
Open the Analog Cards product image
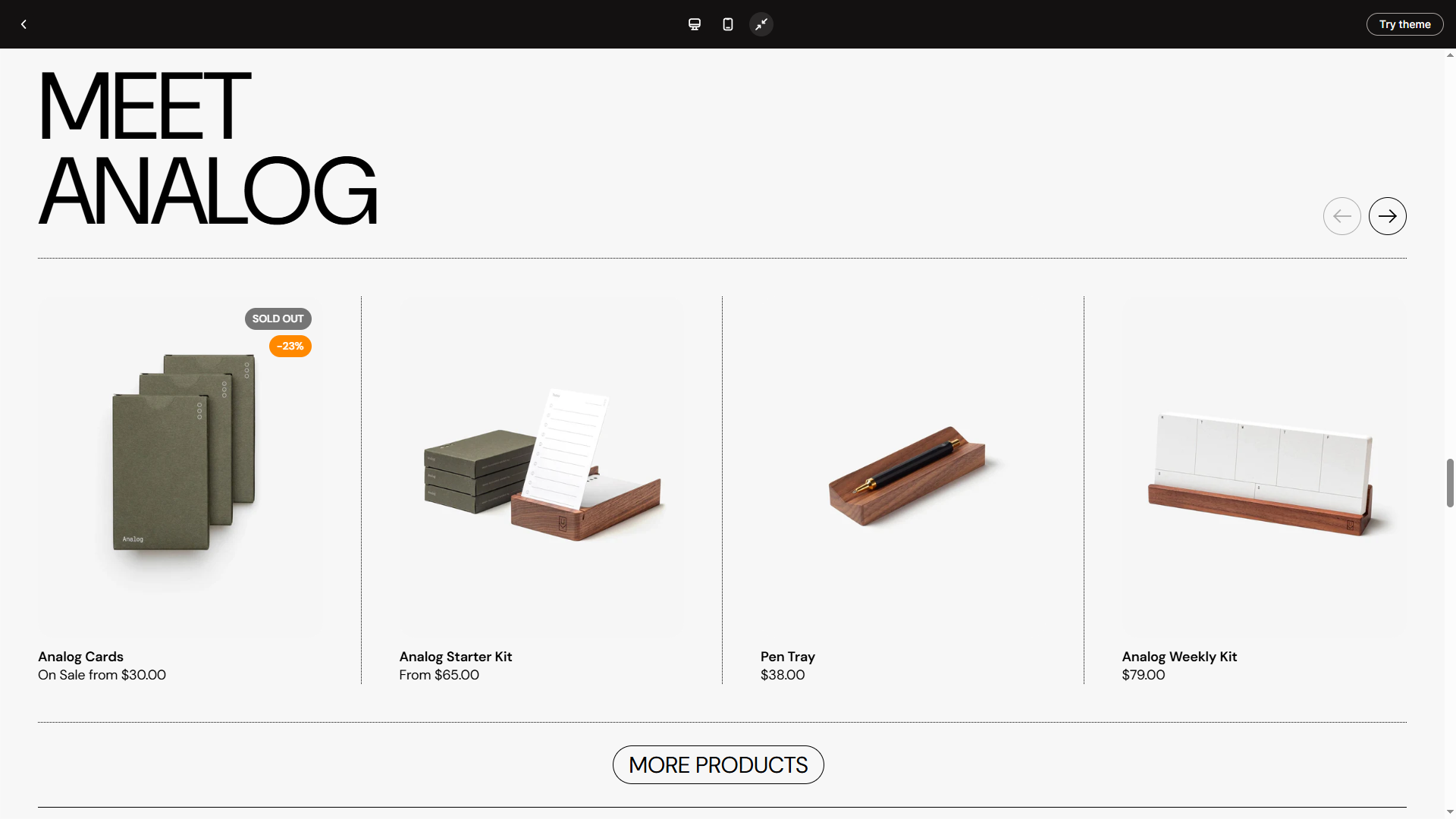click(x=180, y=465)
